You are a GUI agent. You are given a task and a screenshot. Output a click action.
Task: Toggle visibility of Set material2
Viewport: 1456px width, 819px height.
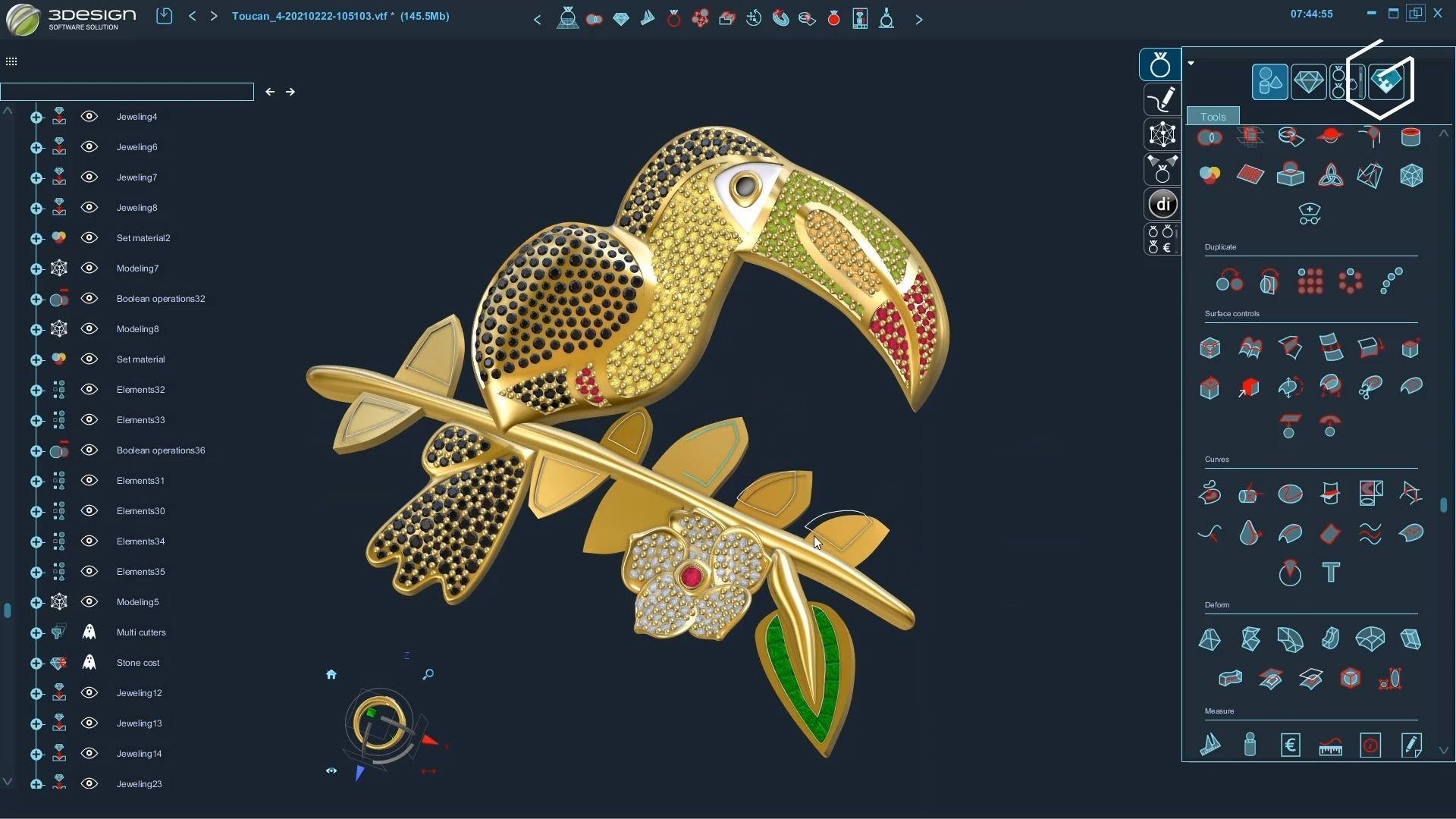[89, 237]
